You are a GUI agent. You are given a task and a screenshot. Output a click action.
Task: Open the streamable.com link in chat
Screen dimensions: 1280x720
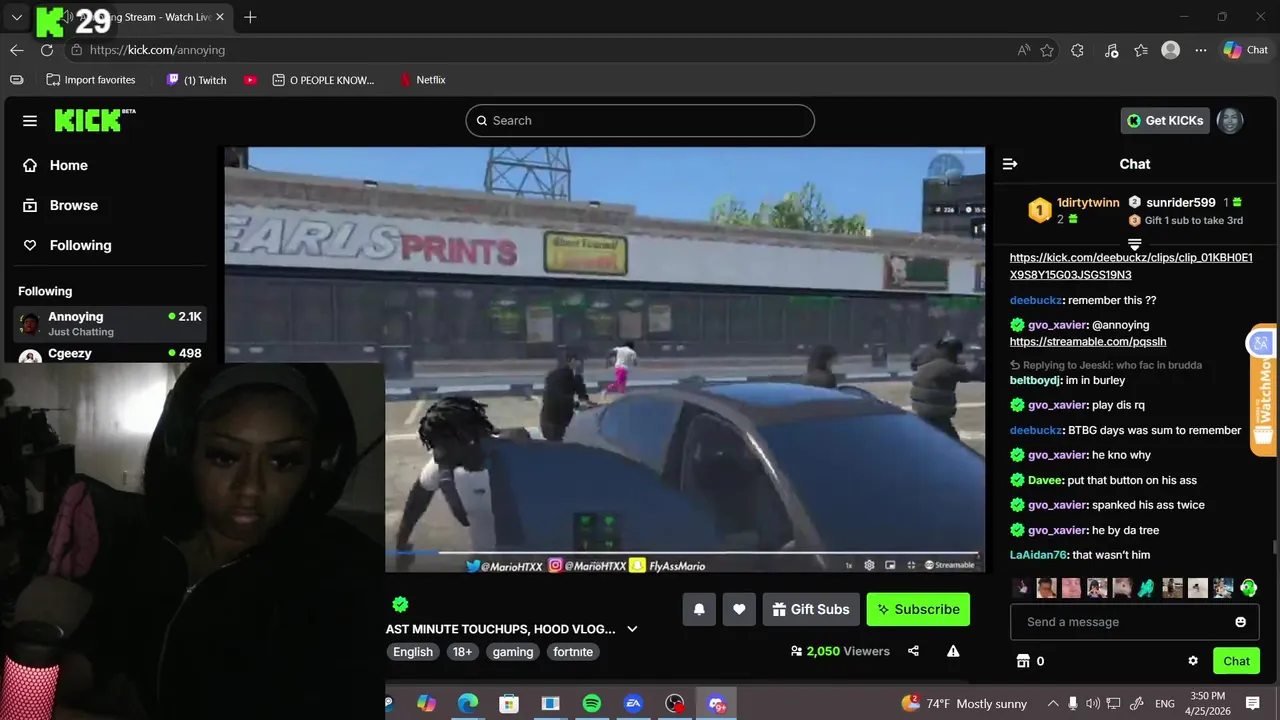pyautogui.click(x=1088, y=342)
